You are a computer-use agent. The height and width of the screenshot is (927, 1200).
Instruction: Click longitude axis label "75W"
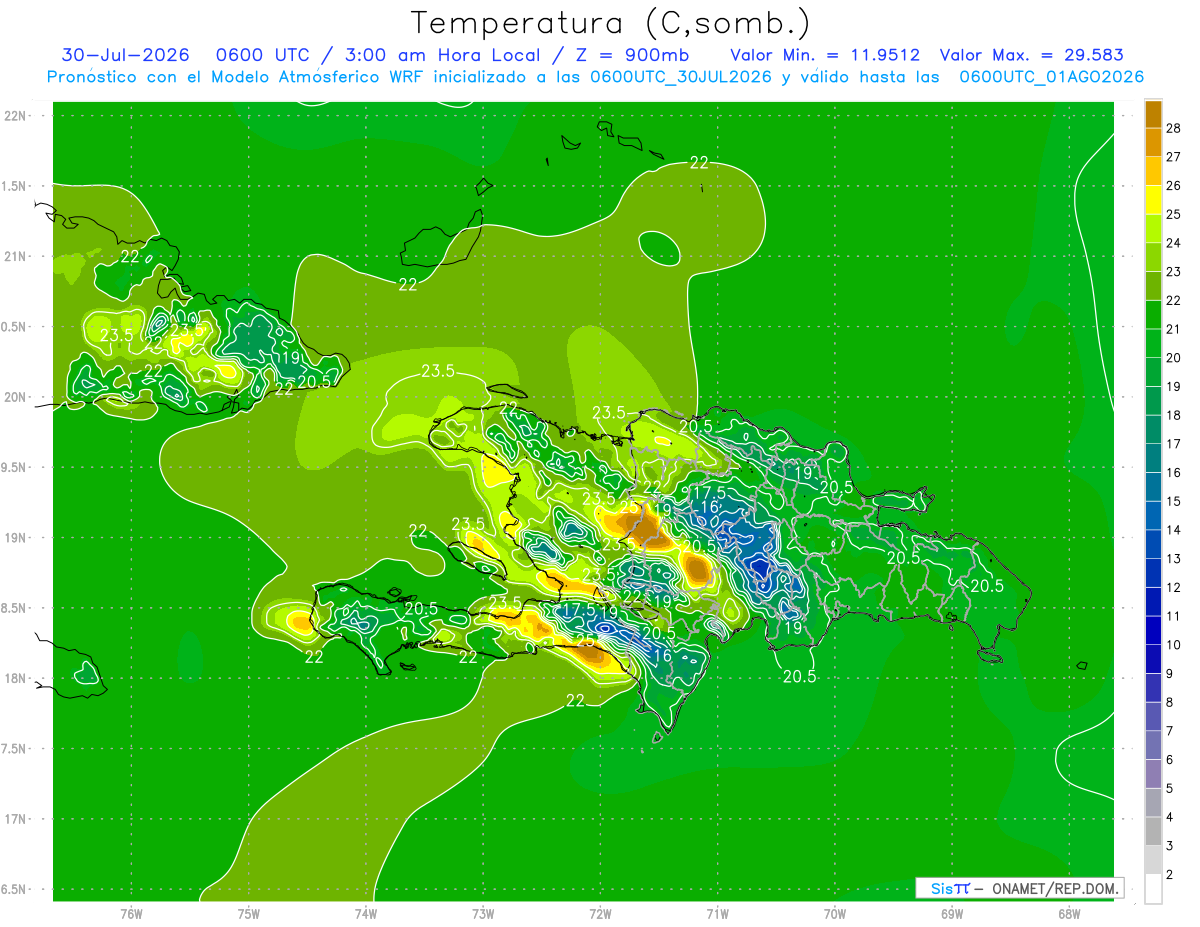(x=249, y=913)
